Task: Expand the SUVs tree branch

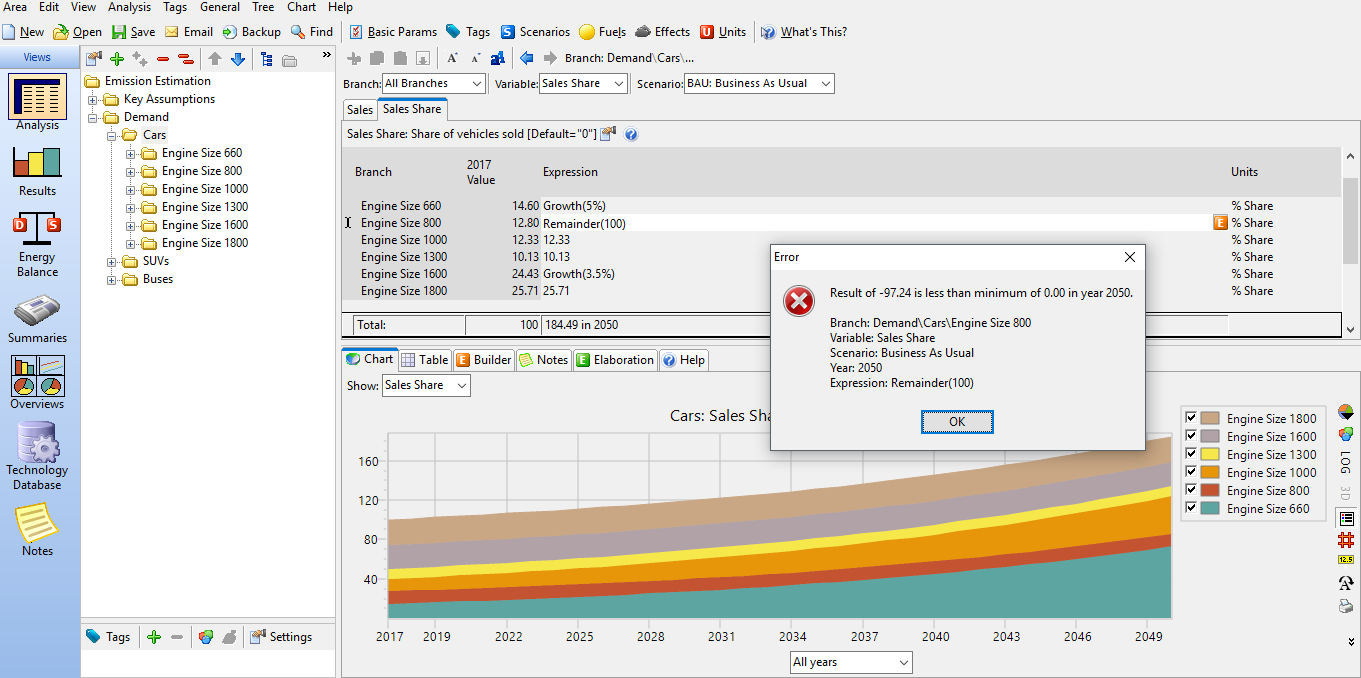Action: tap(112, 262)
